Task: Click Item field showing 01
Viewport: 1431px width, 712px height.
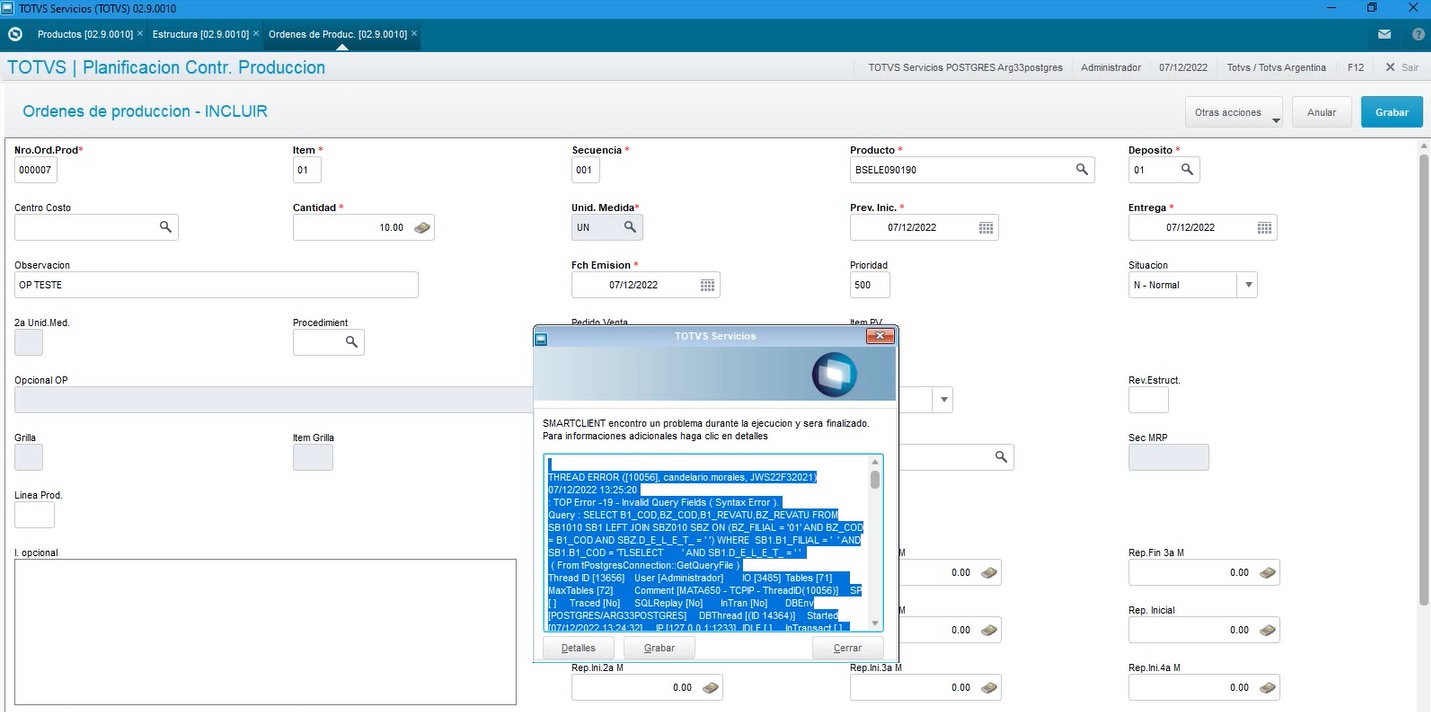Action: [x=307, y=170]
